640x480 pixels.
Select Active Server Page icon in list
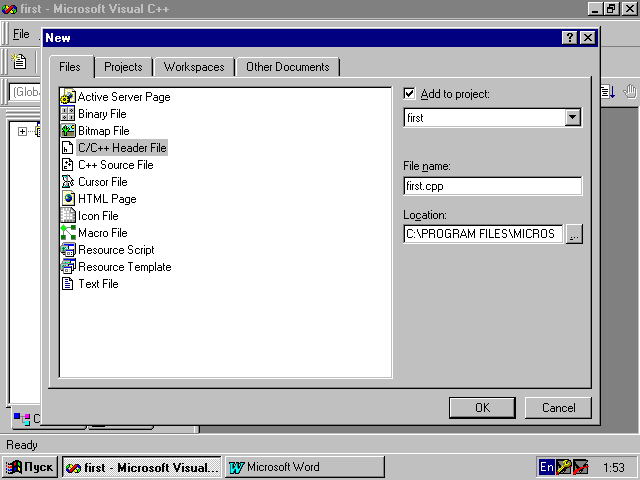68,97
